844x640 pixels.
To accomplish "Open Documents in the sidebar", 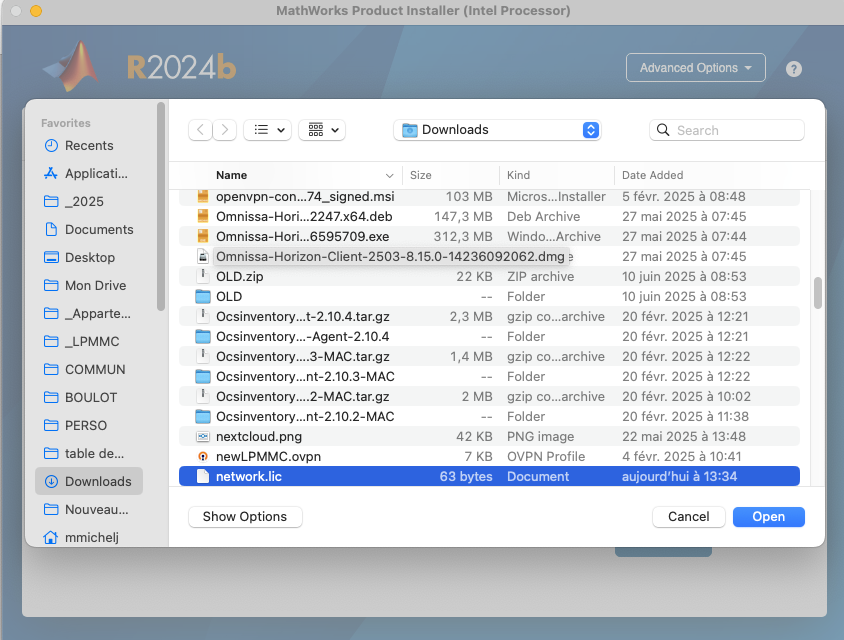I will click(89, 229).
